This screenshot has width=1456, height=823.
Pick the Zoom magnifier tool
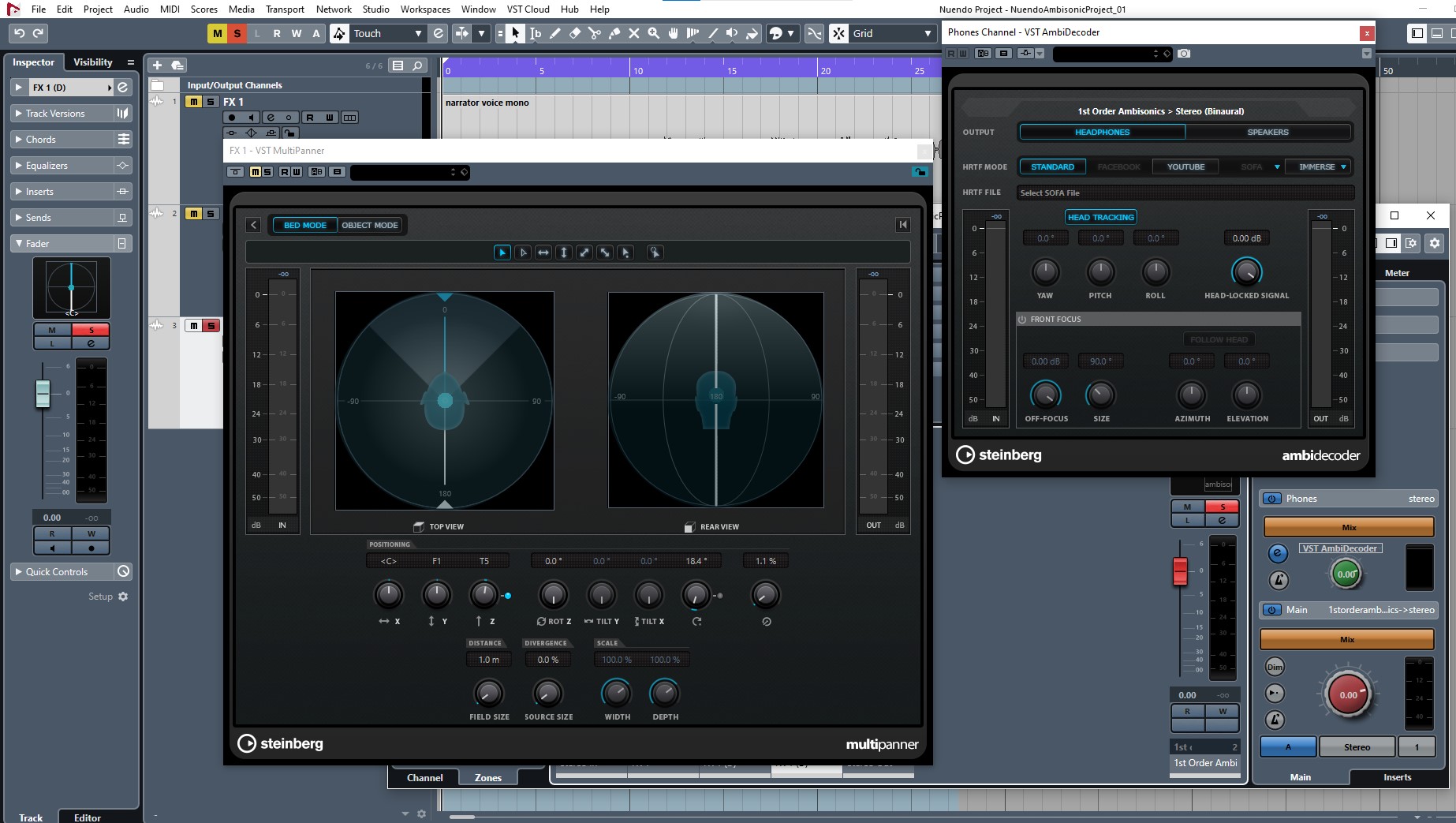(653, 33)
